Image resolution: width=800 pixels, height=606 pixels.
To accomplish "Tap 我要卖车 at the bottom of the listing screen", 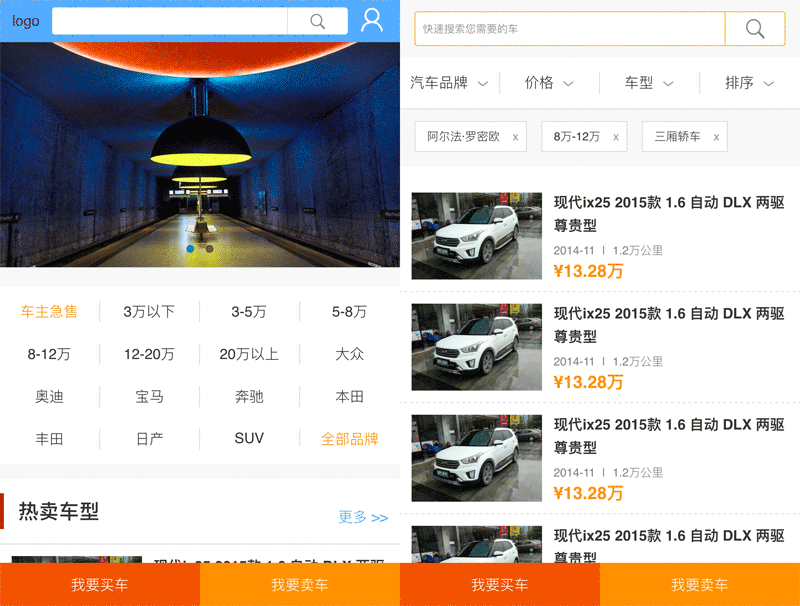I will coord(699,585).
